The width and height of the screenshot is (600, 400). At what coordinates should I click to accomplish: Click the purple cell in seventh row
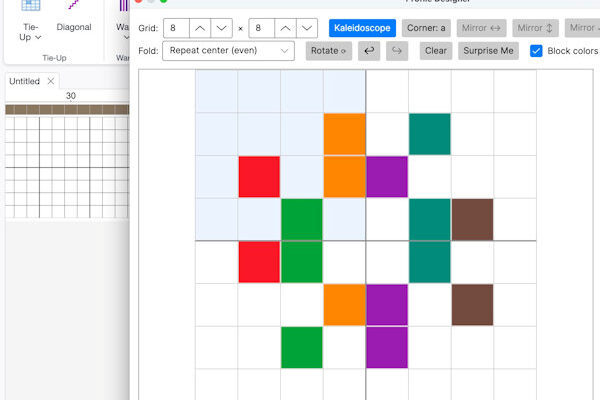click(x=387, y=348)
